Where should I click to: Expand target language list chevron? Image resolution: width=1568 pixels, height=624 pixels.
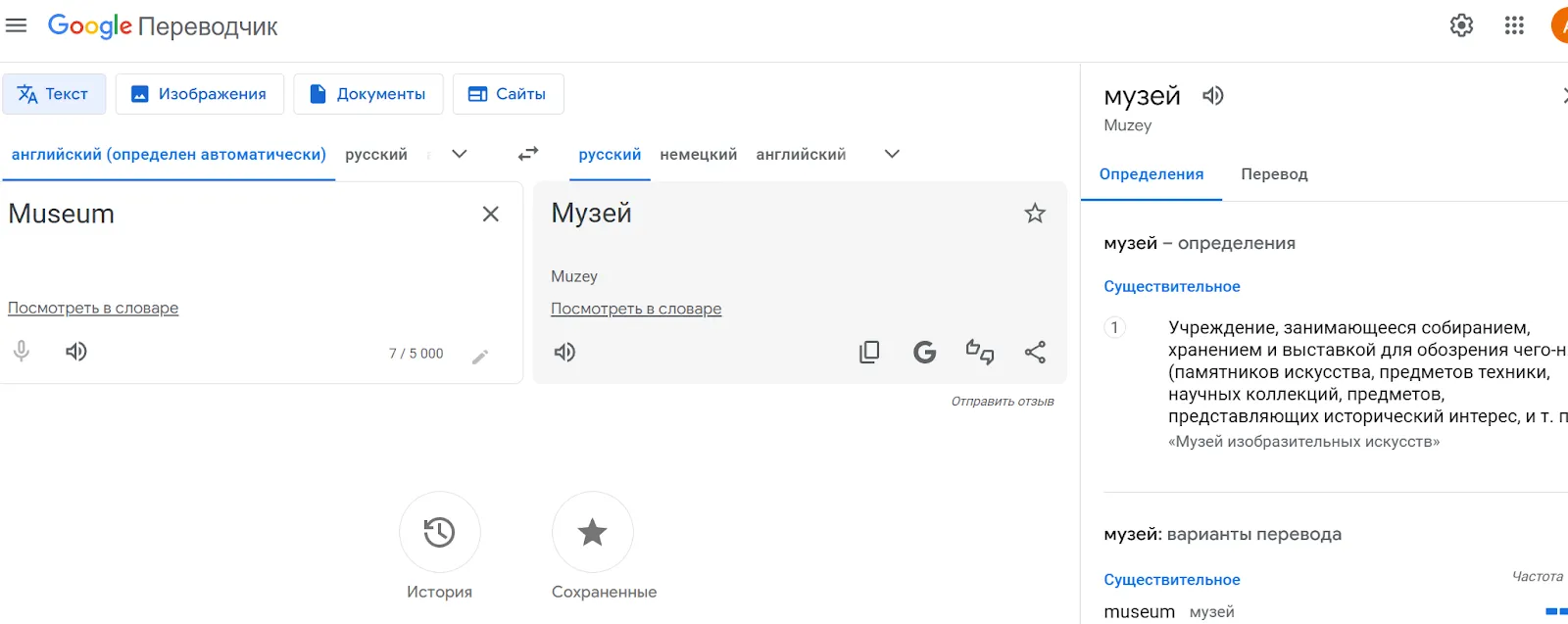[x=892, y=154]
